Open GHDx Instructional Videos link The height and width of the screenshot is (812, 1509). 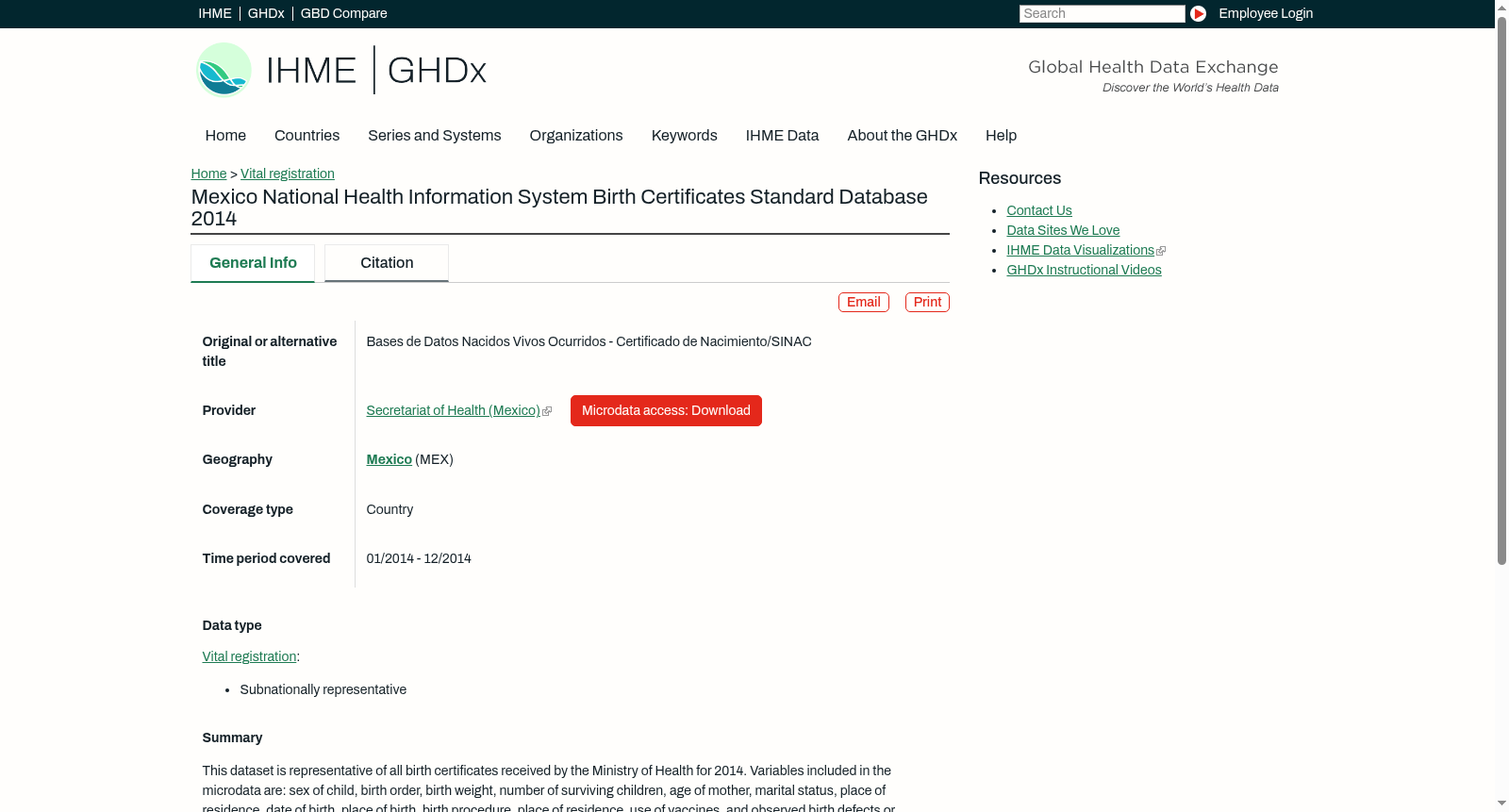point(1084,270)
